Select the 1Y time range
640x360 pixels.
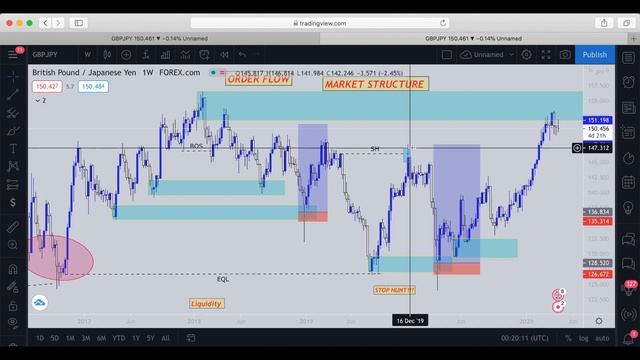pos(136,338)
